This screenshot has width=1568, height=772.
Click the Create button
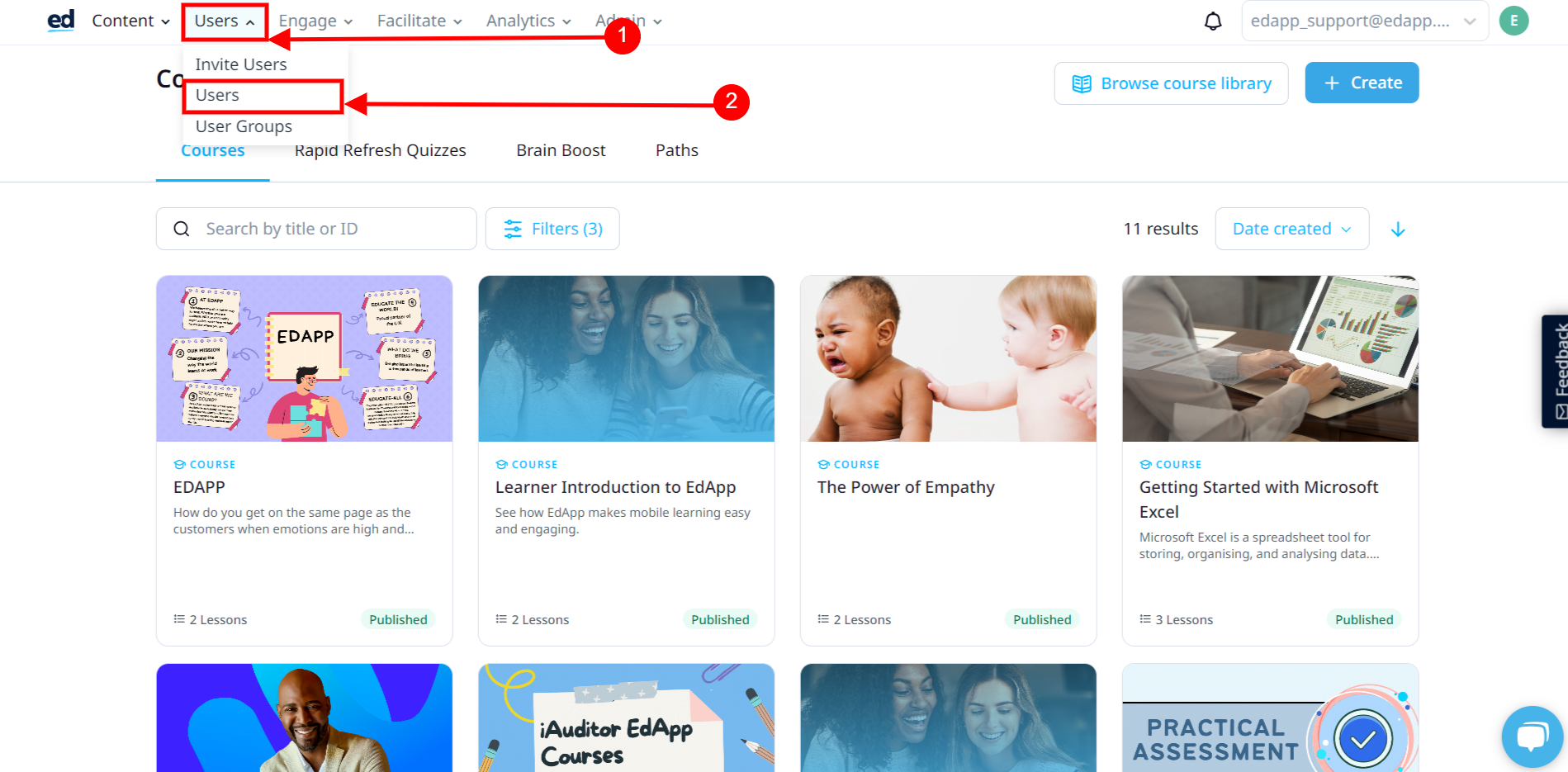[1362, 83]
